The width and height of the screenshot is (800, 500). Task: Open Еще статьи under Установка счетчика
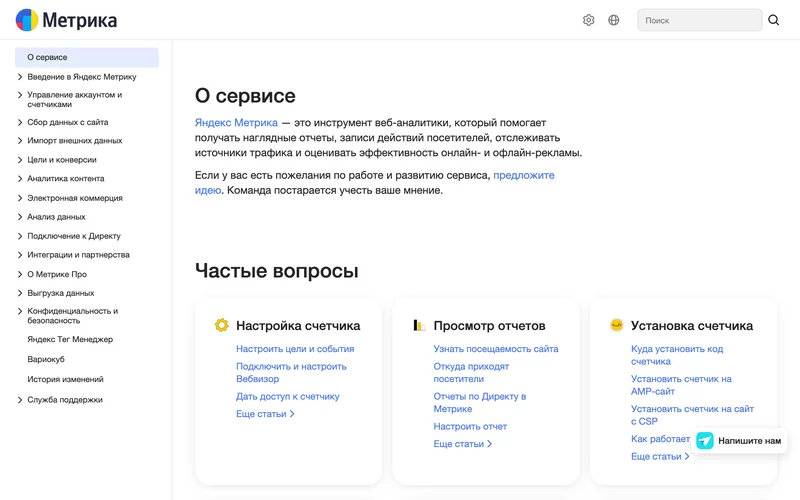coord(660,456)
